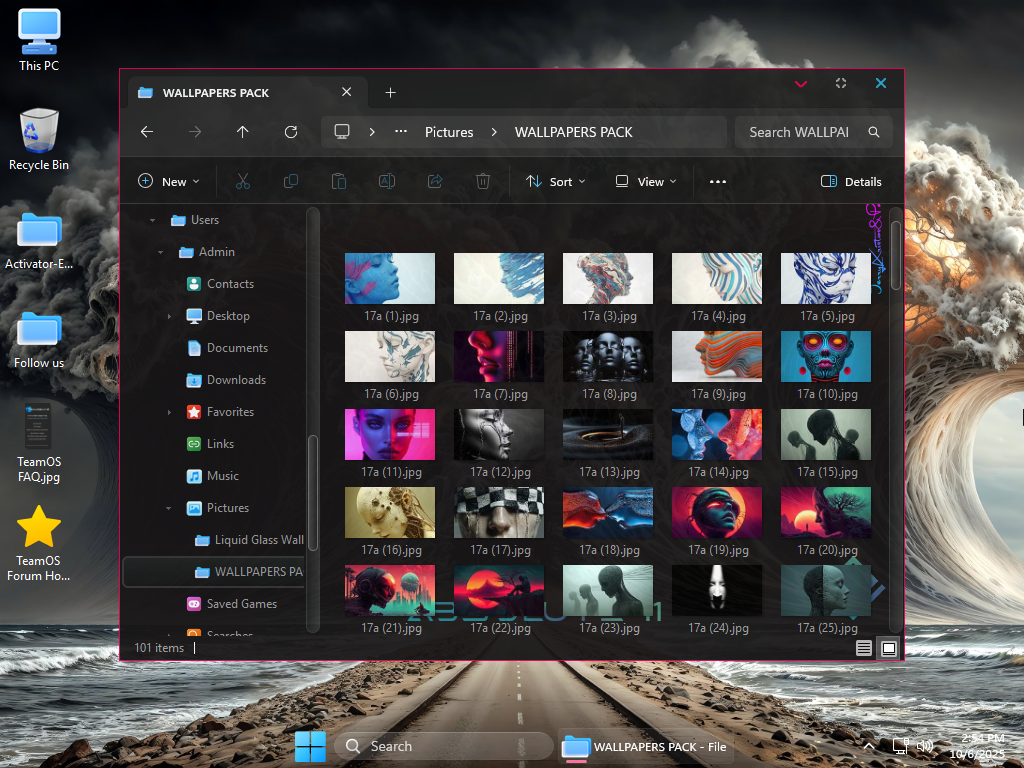This screenshot has height=768, width=1024.
Task: Open the See more three-dots toolbar menu
Action: (x=717, y=182)
